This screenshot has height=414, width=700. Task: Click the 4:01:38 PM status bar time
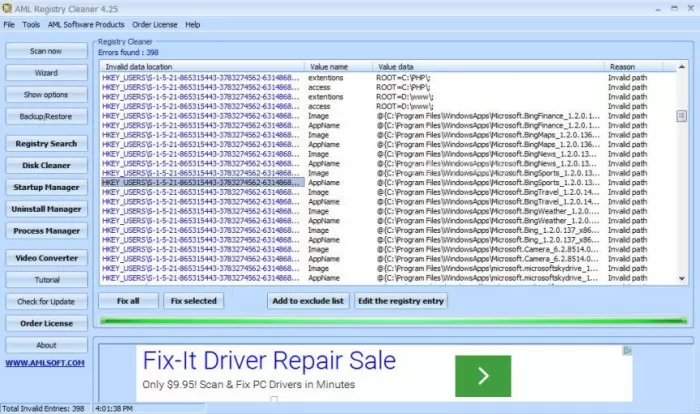click(x=114, y=409)
